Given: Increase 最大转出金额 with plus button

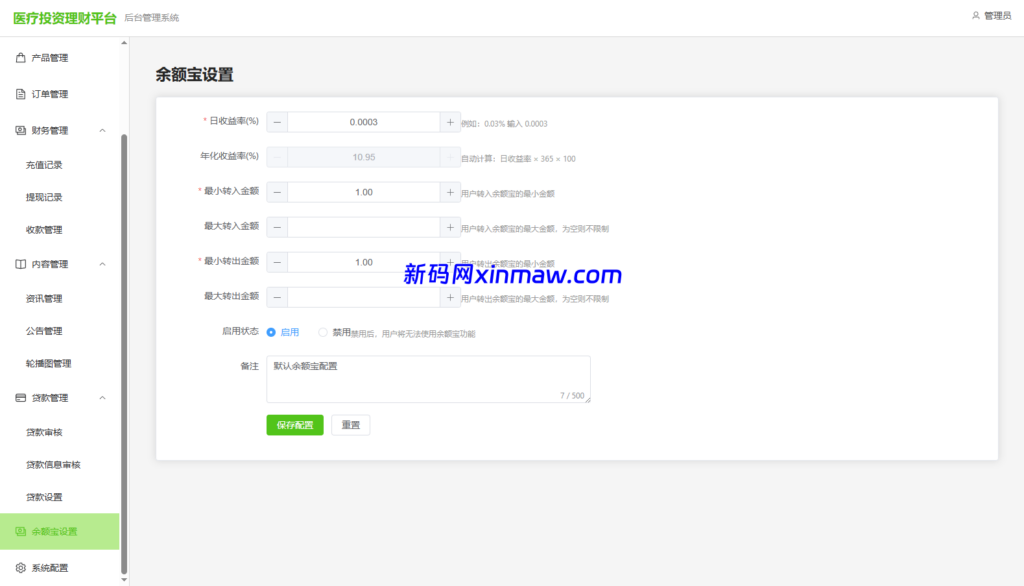Looking at the screenshot, I should pyautogui.click(x=450, y=297).
